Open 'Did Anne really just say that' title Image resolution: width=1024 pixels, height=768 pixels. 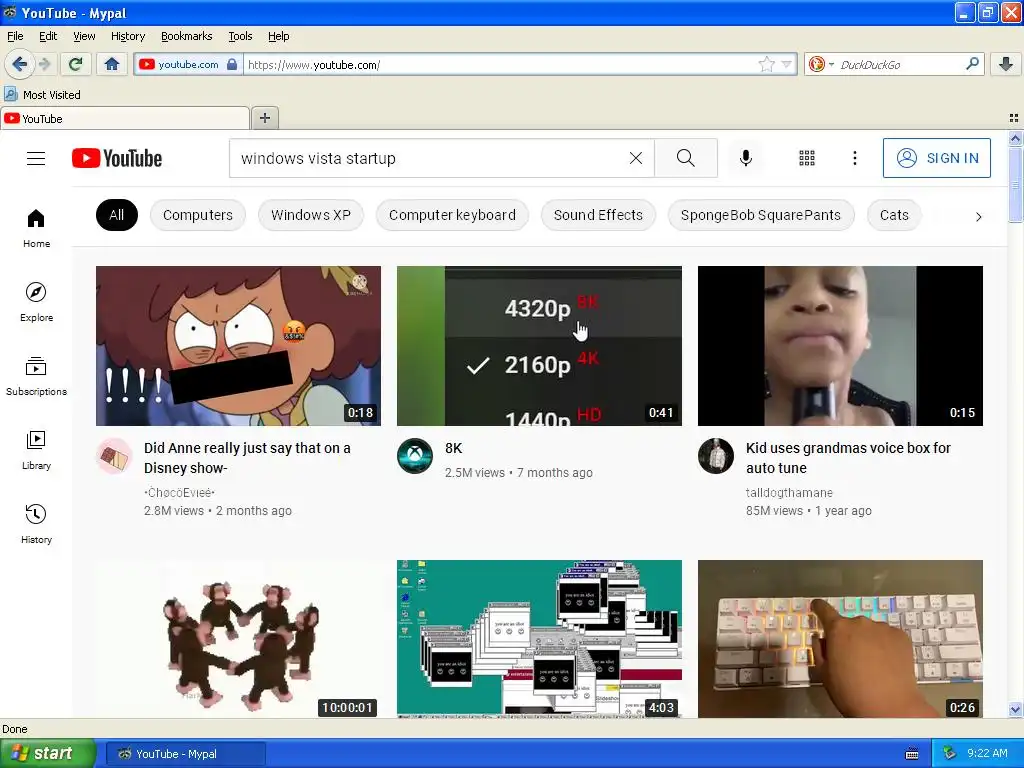click(247, 458)
